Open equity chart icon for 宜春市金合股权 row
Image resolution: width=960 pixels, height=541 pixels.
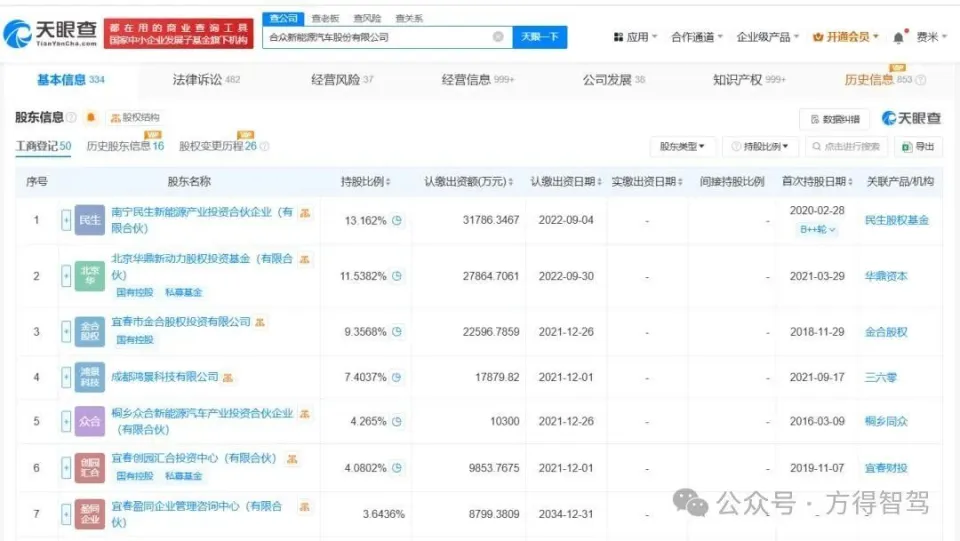click(x=260, y=322)
